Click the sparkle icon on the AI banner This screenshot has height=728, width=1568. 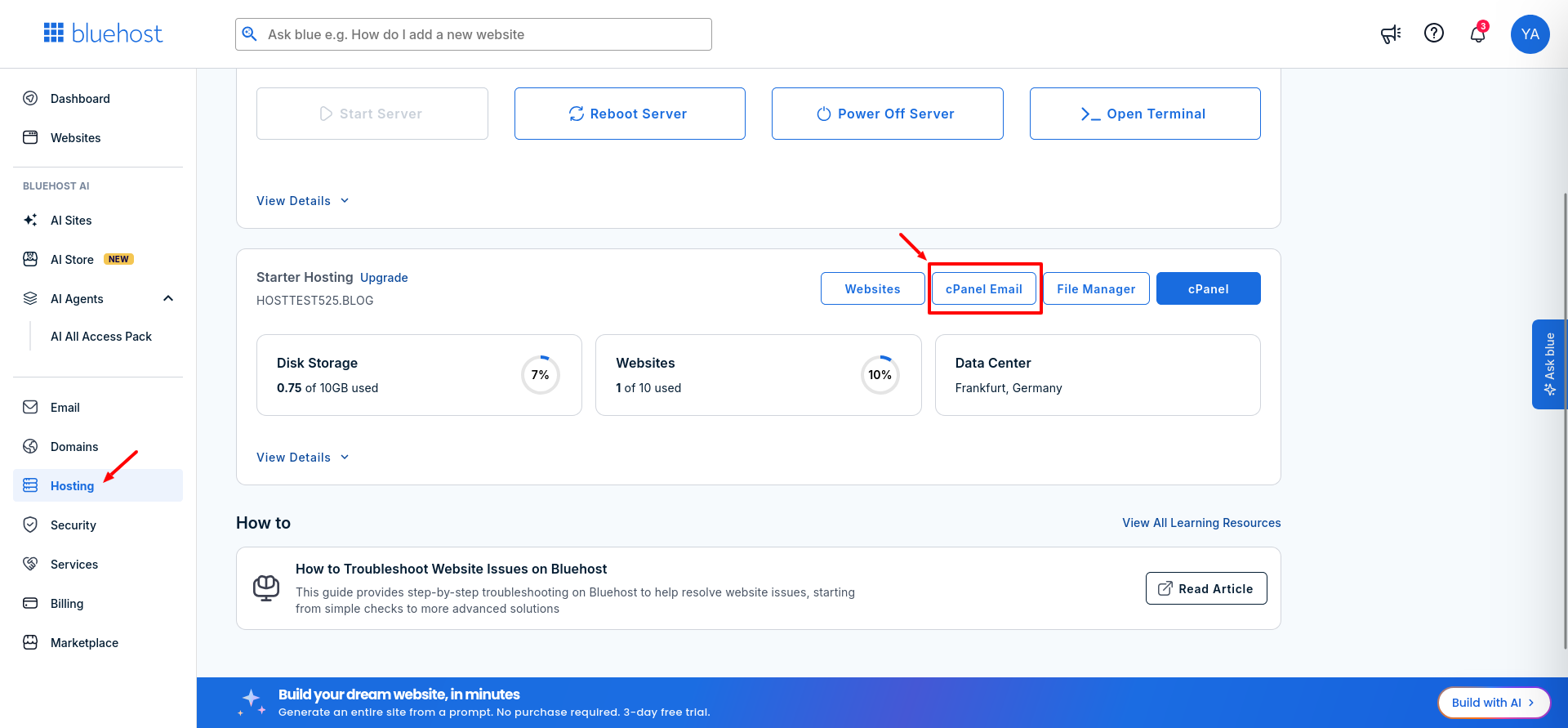coord(252,702)
